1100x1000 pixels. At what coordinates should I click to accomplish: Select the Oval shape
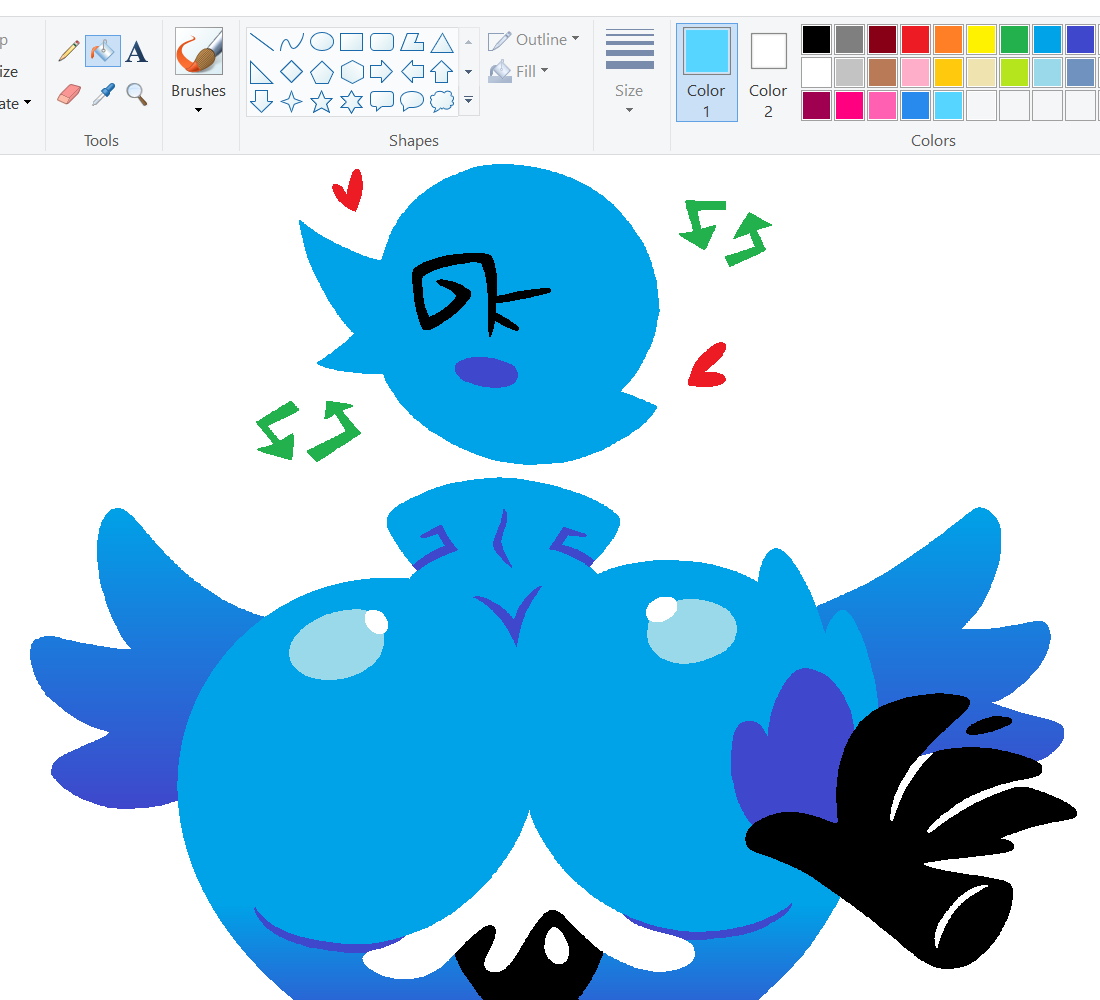(322, 42)
